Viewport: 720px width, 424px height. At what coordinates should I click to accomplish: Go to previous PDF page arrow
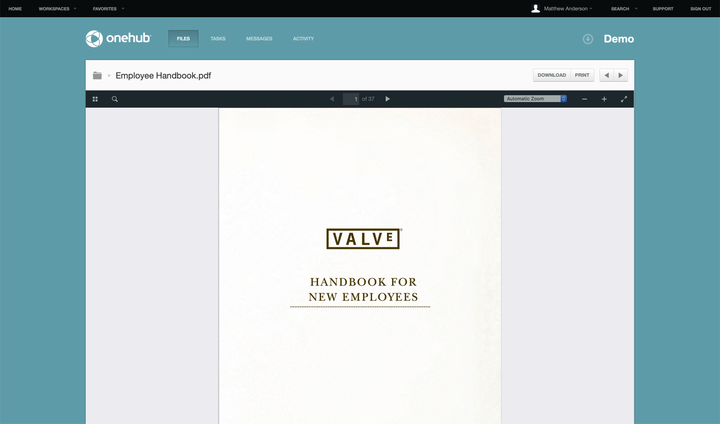click(332, 99)
